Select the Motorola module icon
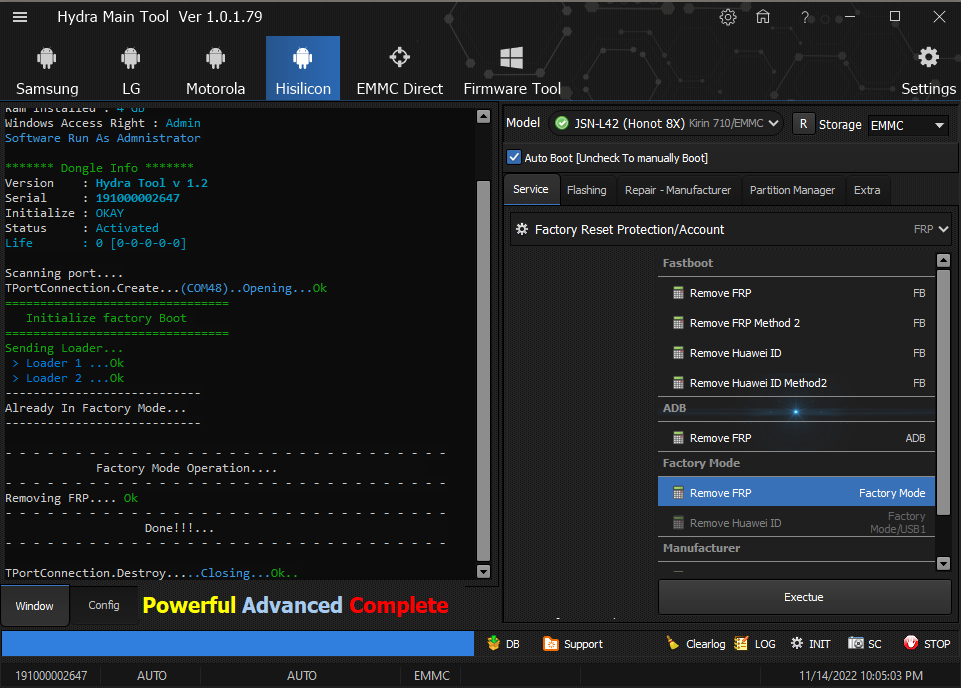The height and width of the screenshot is (688, 961). 215,69
